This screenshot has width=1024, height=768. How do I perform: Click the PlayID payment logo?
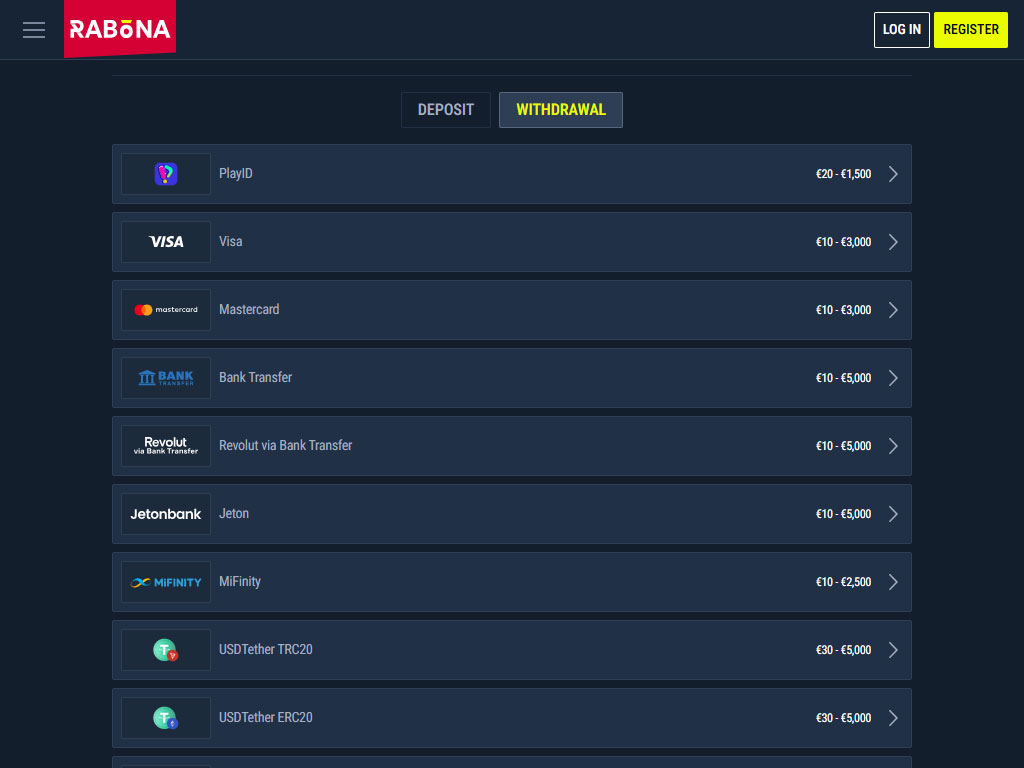[166, 174]
